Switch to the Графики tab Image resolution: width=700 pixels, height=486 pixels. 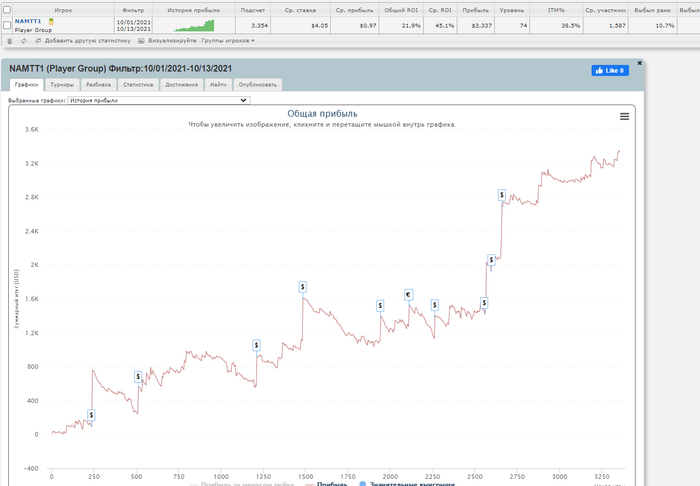click(x=26, y=84)
